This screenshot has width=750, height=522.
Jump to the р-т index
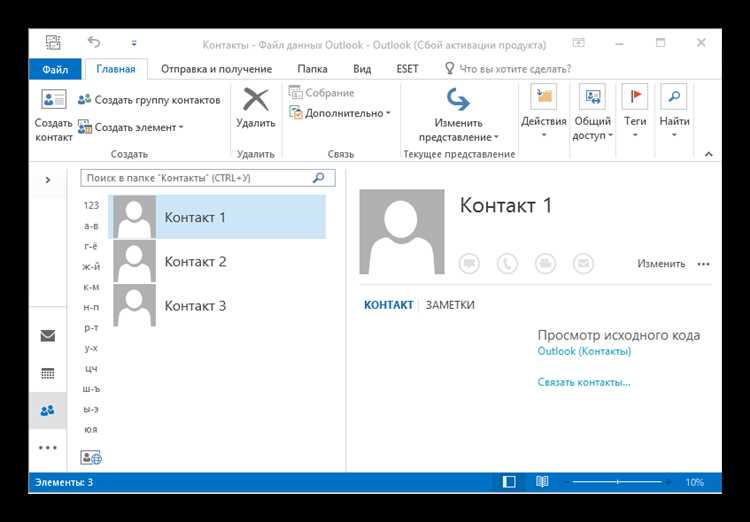91,328
